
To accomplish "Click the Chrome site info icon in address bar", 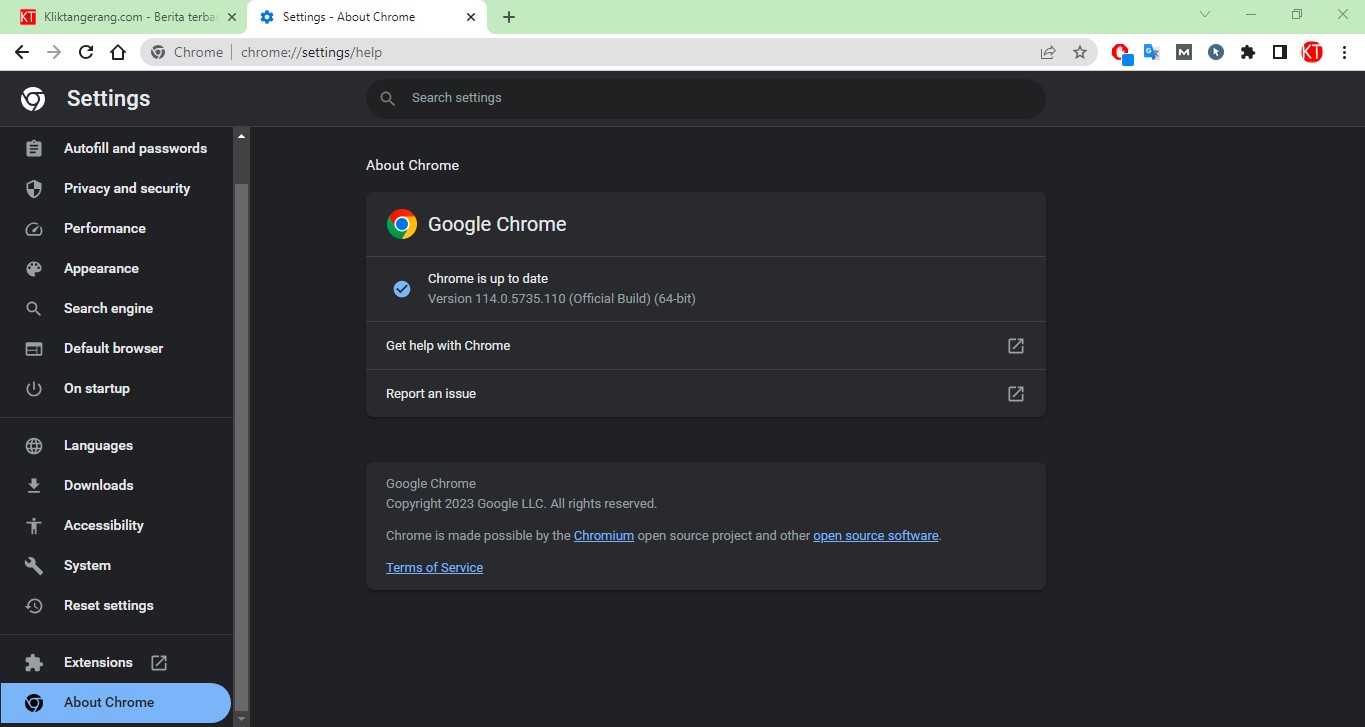I will tap(158, 52).
